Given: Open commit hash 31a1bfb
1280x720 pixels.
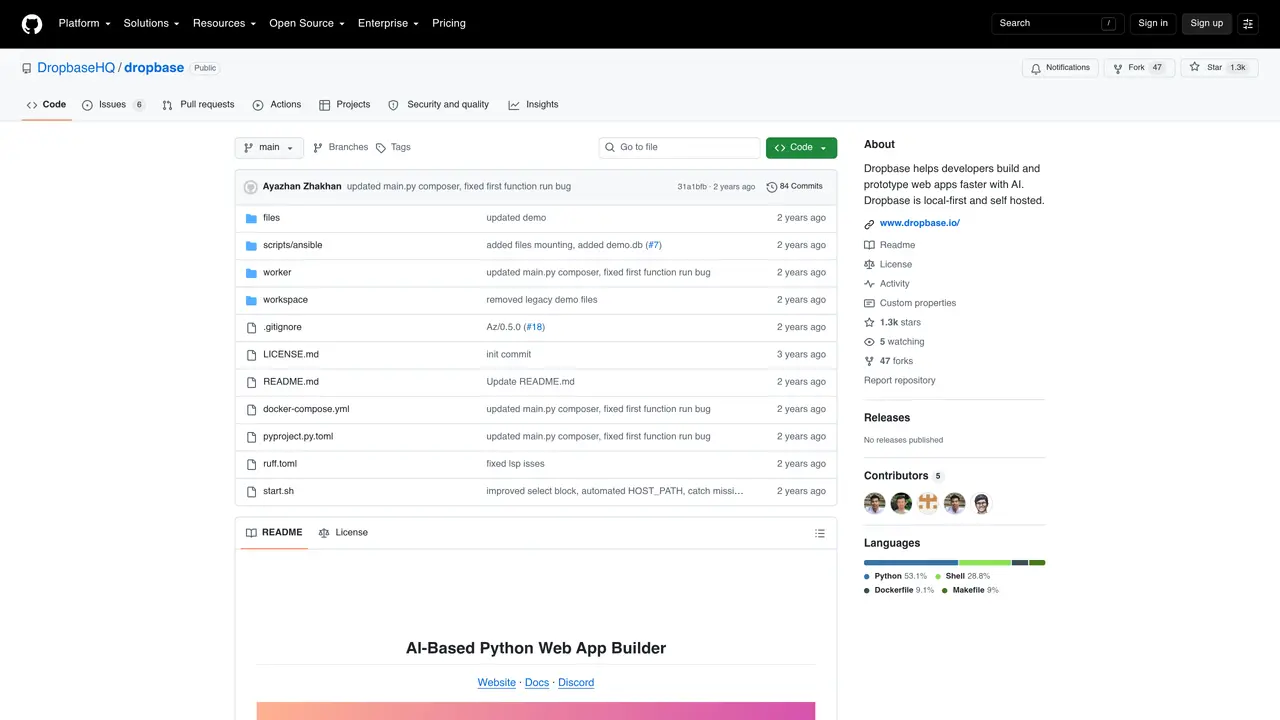Looking at the screenshot, I should tap(692, 187).
